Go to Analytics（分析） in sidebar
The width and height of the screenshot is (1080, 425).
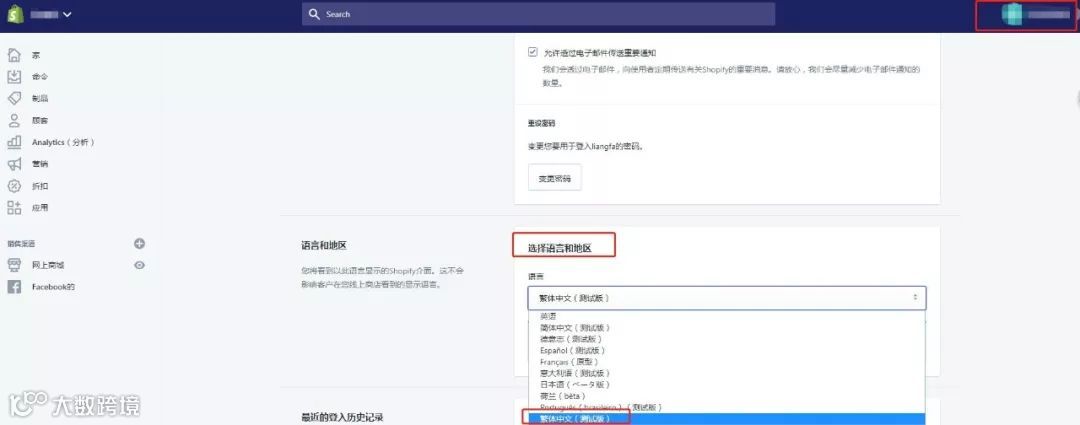click(x=63, y=142)
